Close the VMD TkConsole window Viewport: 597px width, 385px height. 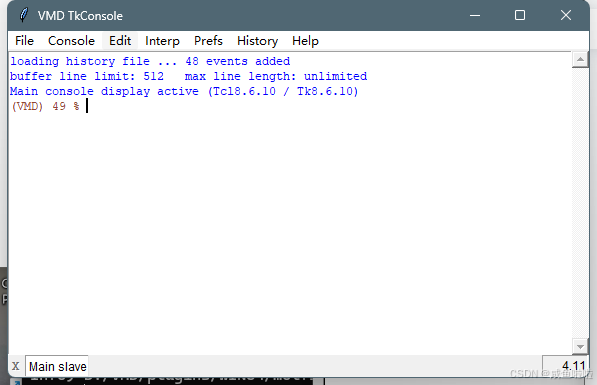pyautogui.click(x=566, y=15)
